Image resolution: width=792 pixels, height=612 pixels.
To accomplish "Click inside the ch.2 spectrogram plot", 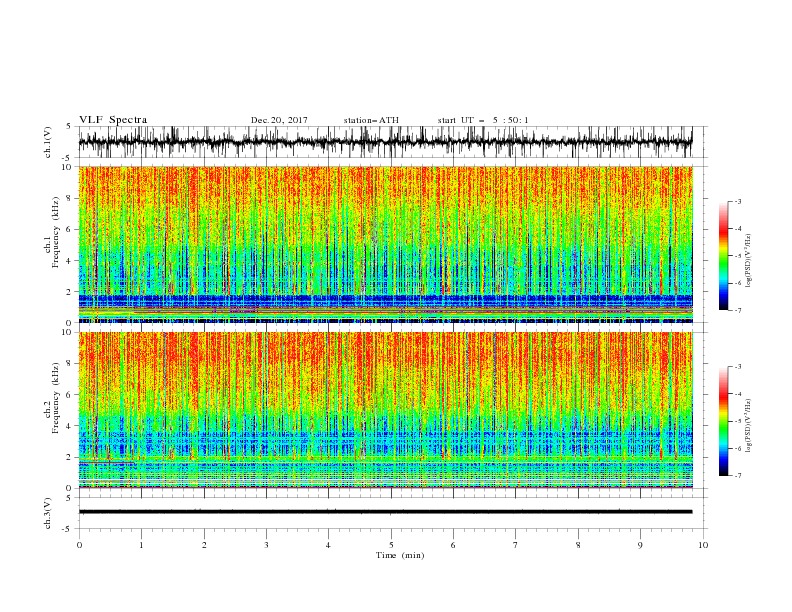I will tap(386, 410).
